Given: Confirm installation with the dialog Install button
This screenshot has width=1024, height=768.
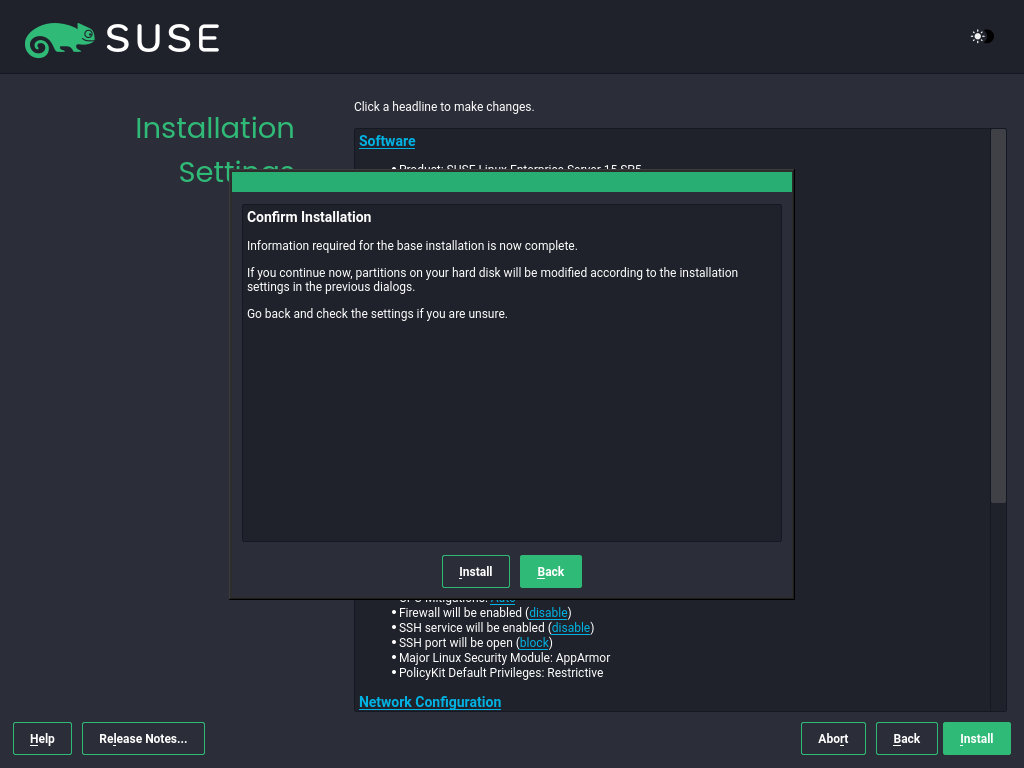Looking at the screenshot, I should point(475,571).
